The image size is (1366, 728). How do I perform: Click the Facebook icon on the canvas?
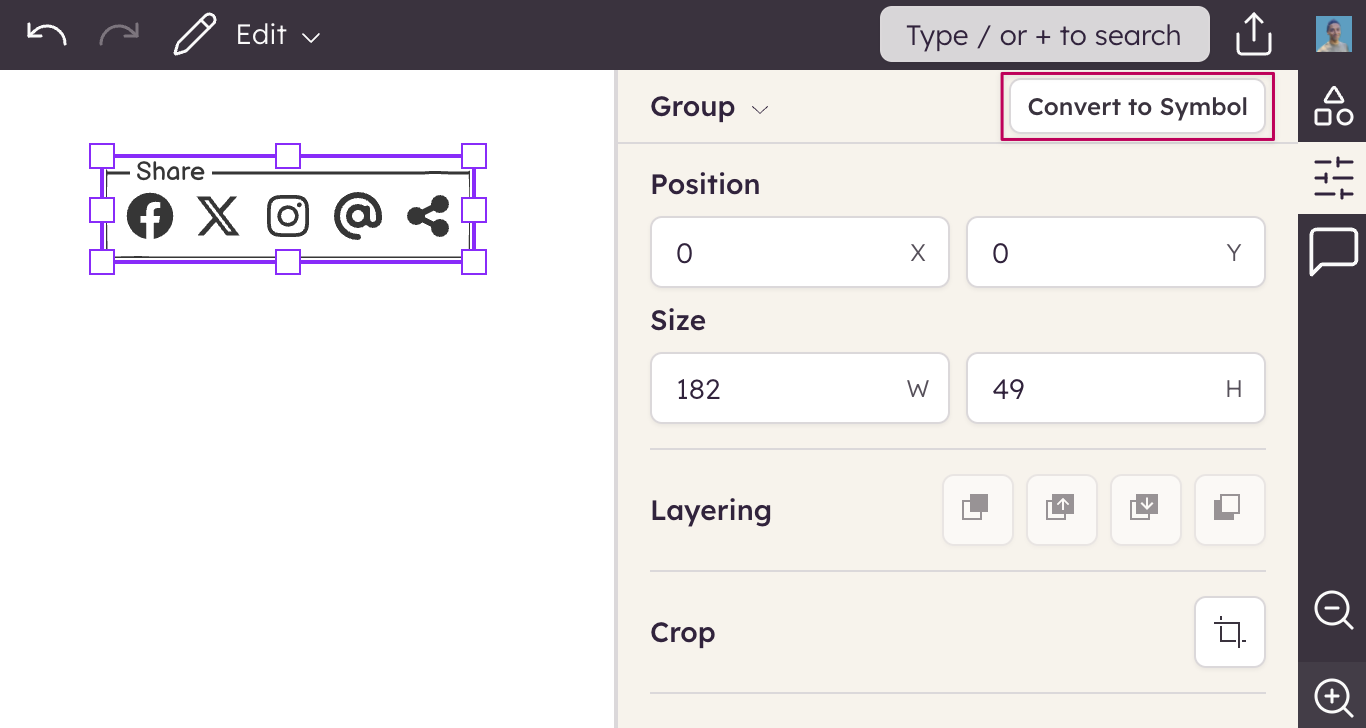coord(150,216)
